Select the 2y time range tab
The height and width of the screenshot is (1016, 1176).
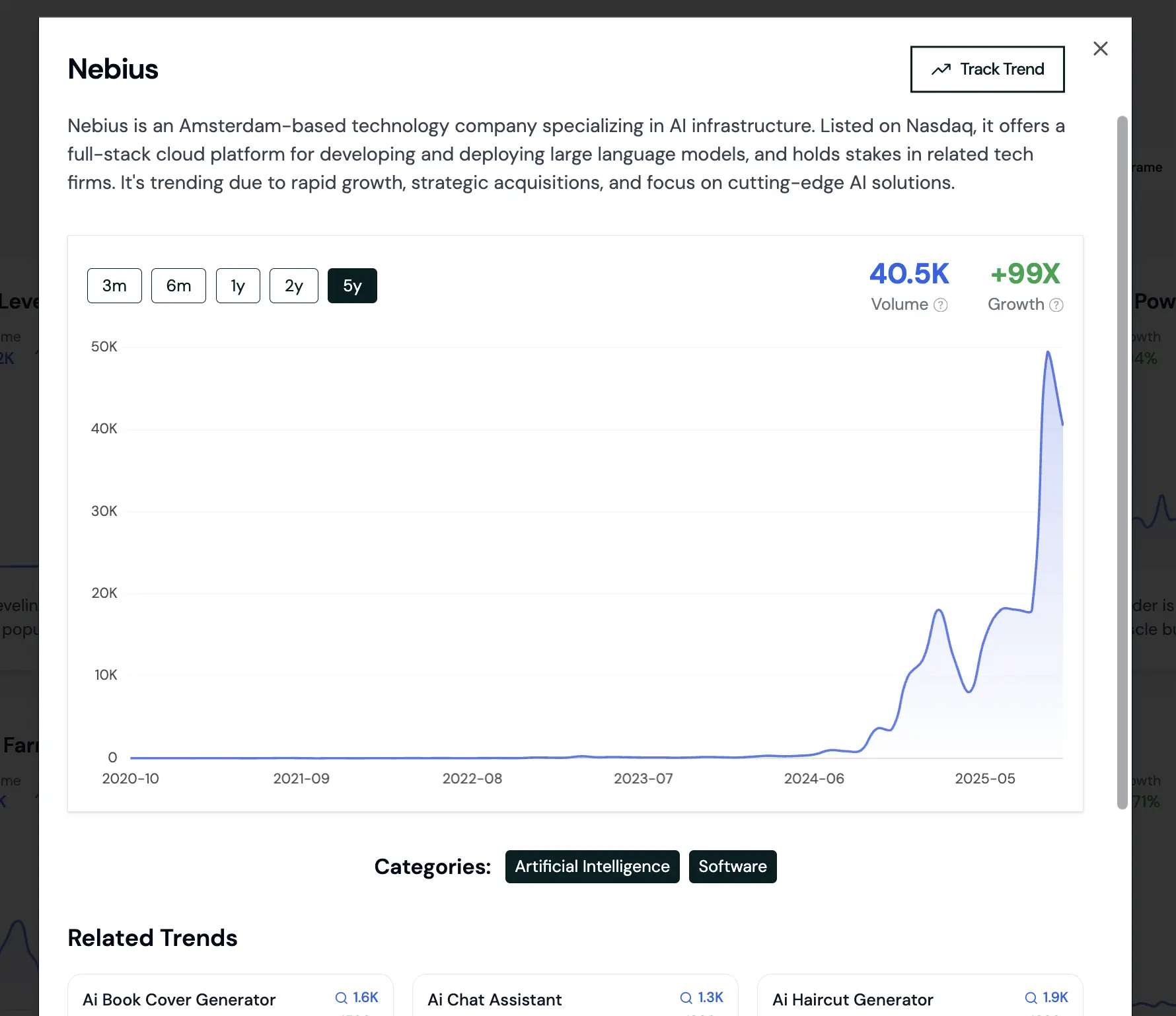click(293, 285)
